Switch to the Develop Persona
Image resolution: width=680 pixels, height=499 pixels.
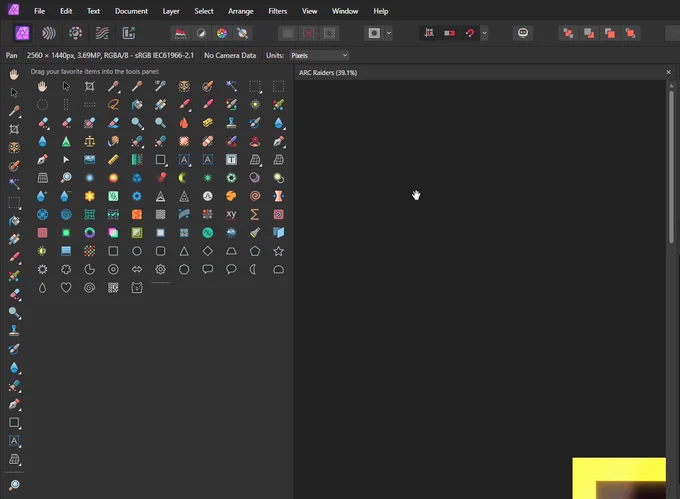point(75,33)
